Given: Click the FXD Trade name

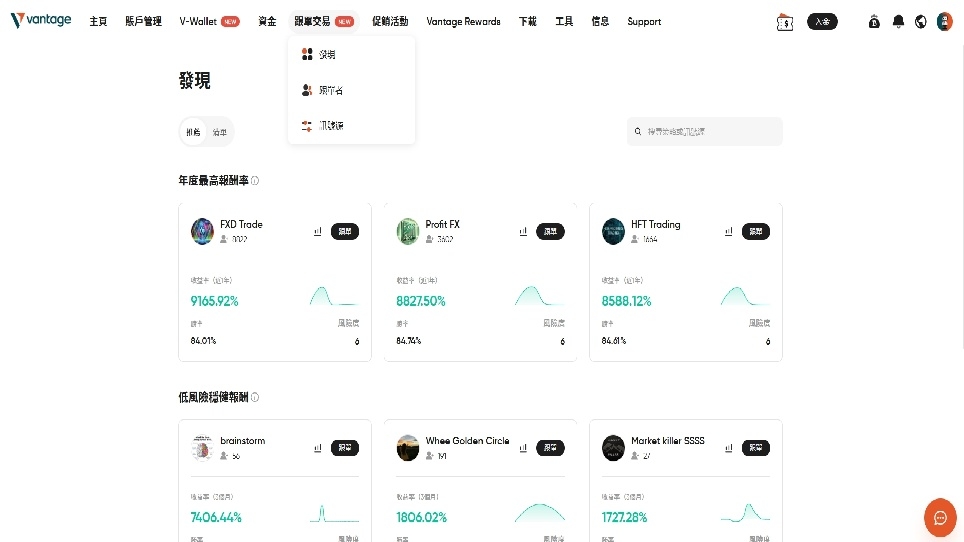Looking at the screenshot, I should 241,224.
